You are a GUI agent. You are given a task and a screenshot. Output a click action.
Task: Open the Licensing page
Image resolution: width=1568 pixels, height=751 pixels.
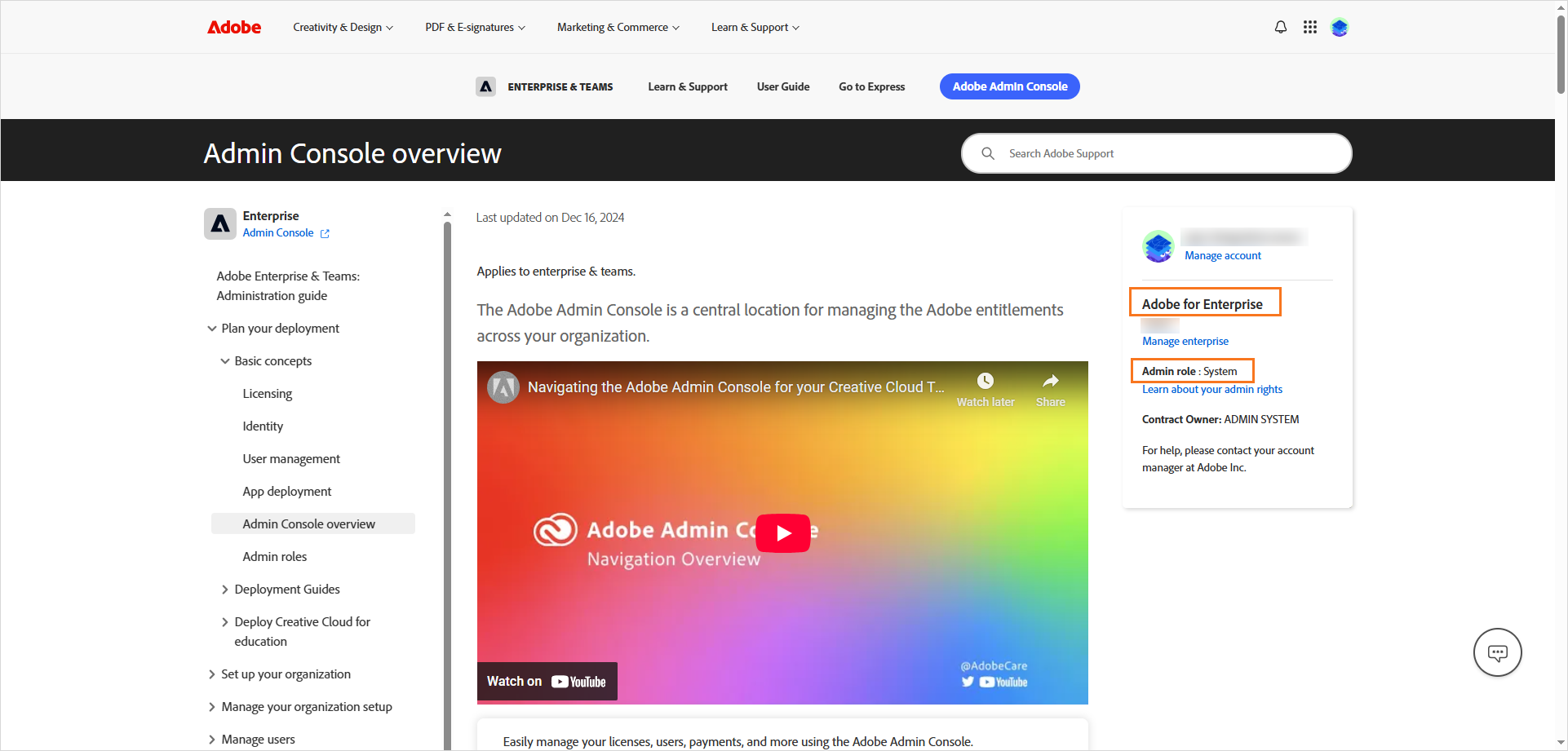point(268,394)
